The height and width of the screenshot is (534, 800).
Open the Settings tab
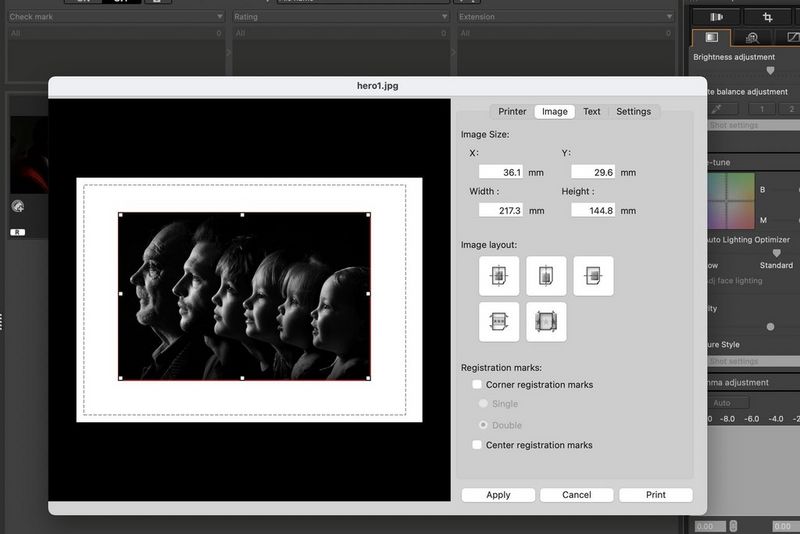(633, 112)
